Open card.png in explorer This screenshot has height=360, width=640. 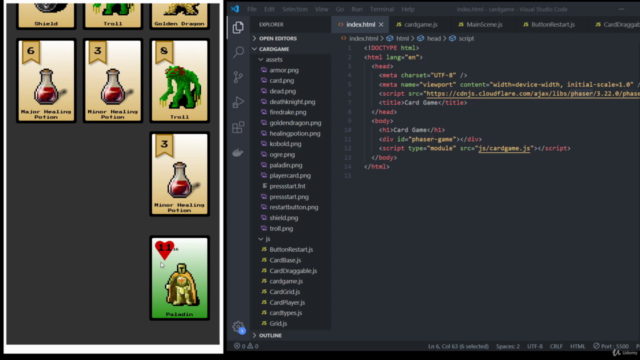click(281, 81)
